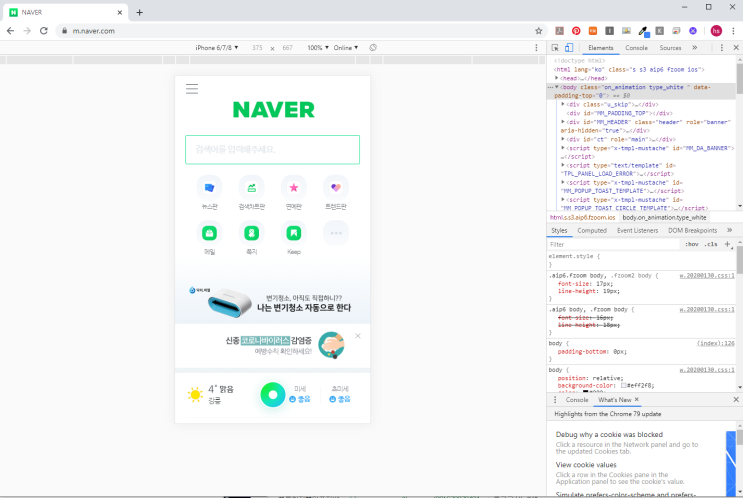Reload the m.naver.com page
Image resolution: width=743 pixels, height=498 pixels.
click(44, 31)
